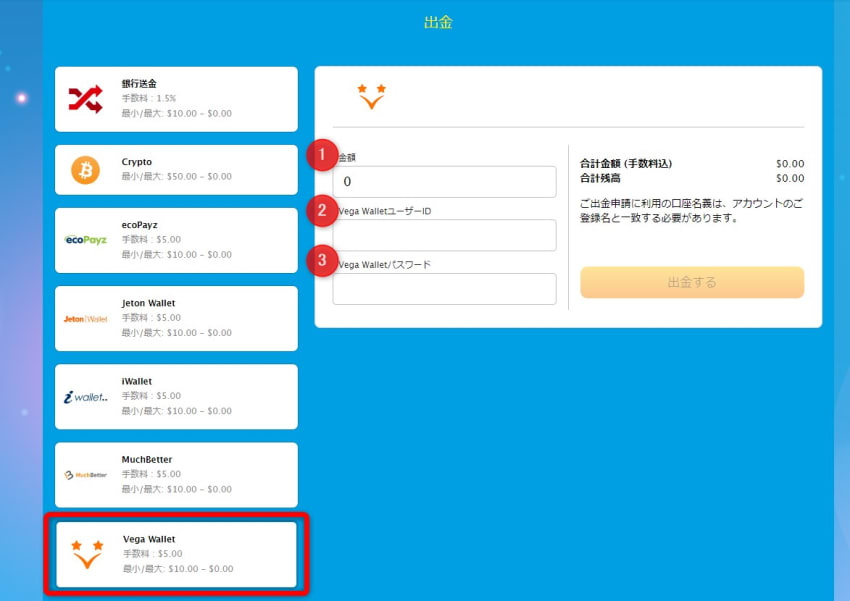The image size is (850, 601).
Task: Click the Vega Wallet fee $5.00 text
Action: point(153,553)
